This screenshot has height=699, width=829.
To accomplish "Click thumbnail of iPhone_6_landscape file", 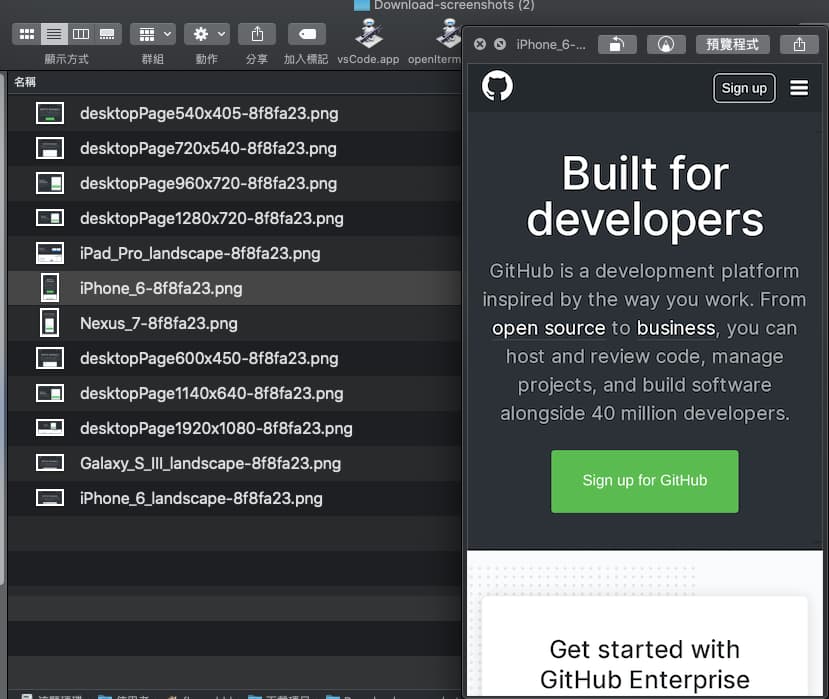I will tap(50, 498).
